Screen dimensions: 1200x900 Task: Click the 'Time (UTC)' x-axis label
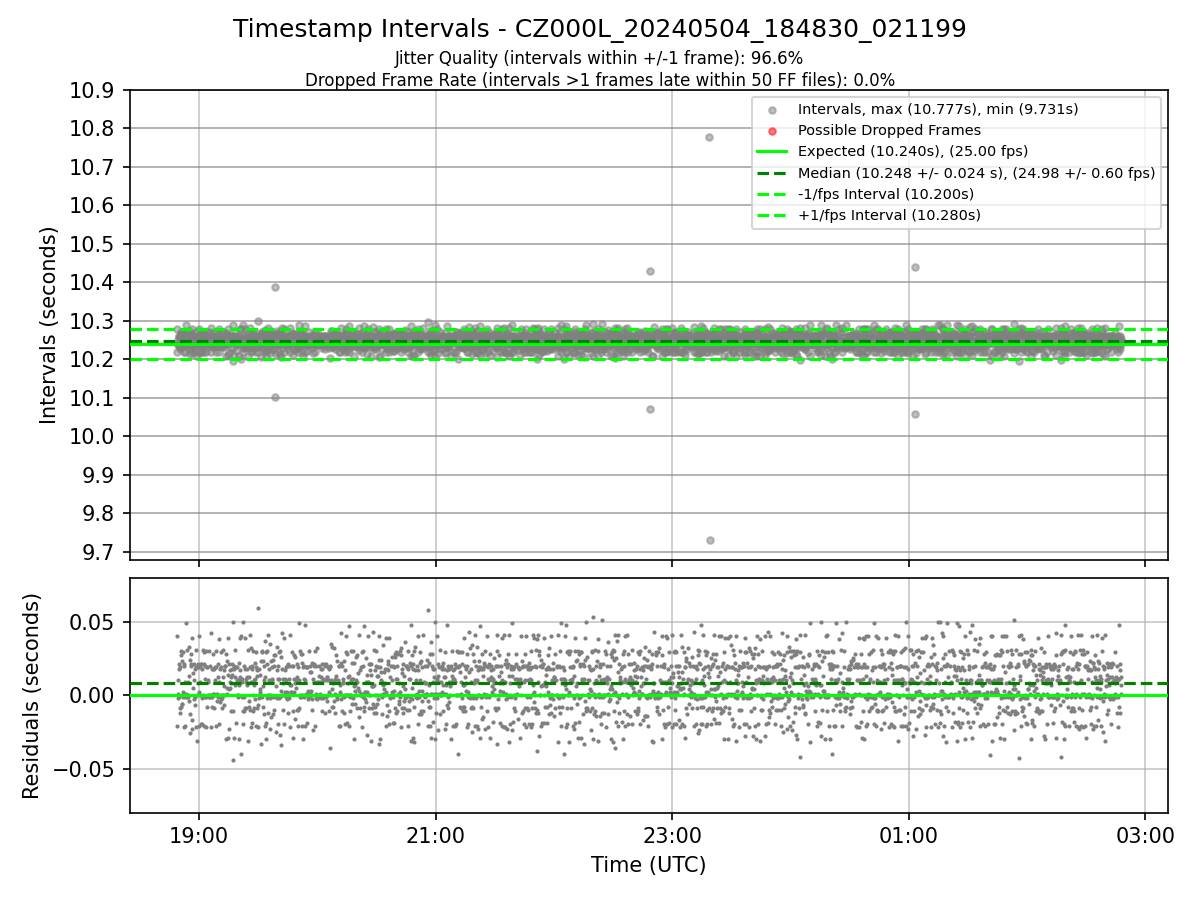(x=648, y=865)
